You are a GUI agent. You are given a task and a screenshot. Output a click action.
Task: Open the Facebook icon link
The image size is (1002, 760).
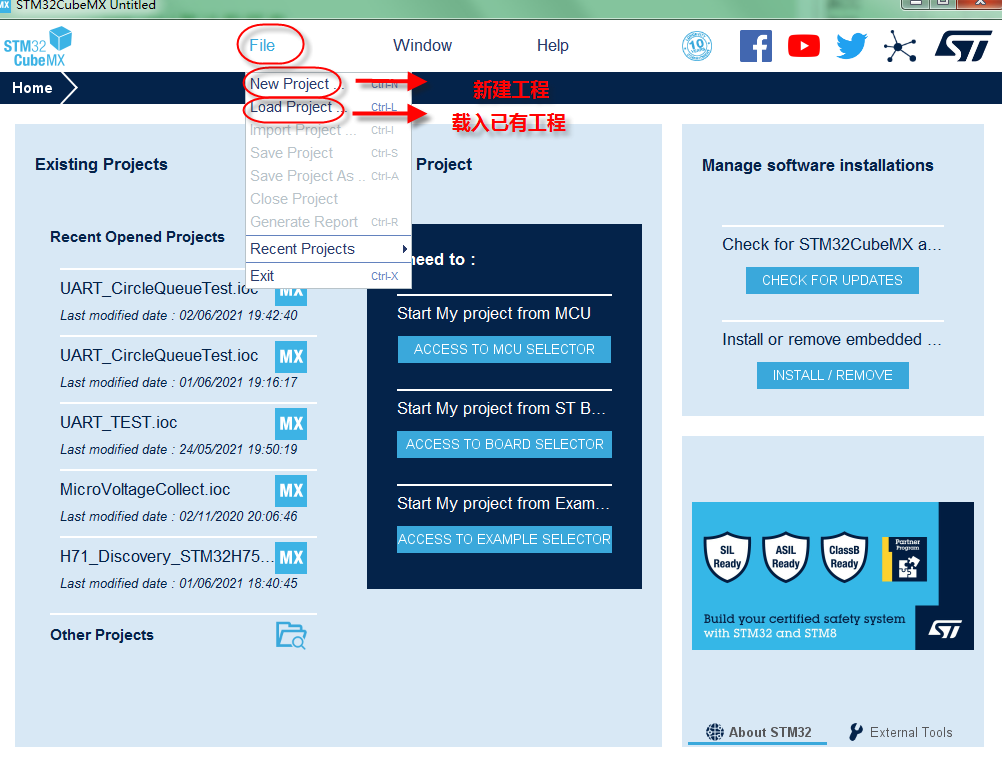tap(755, 46)
